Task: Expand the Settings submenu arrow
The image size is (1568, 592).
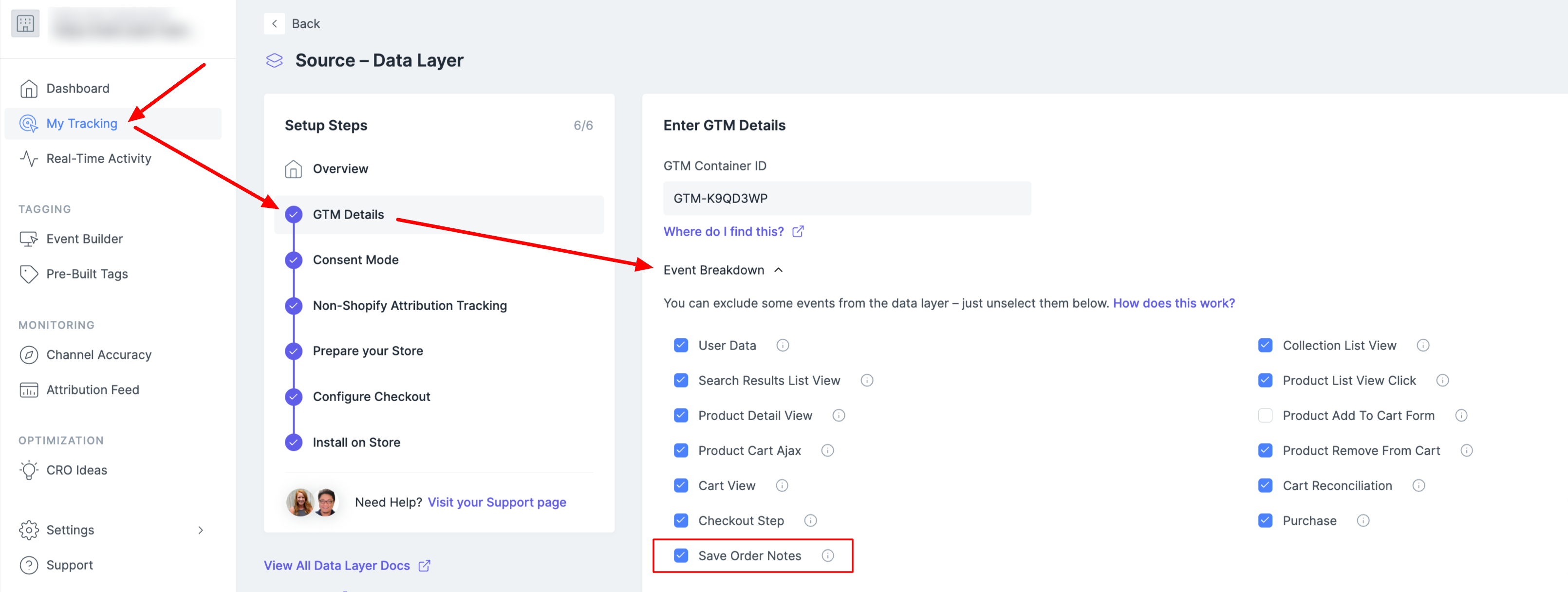Action: [201, 530]
